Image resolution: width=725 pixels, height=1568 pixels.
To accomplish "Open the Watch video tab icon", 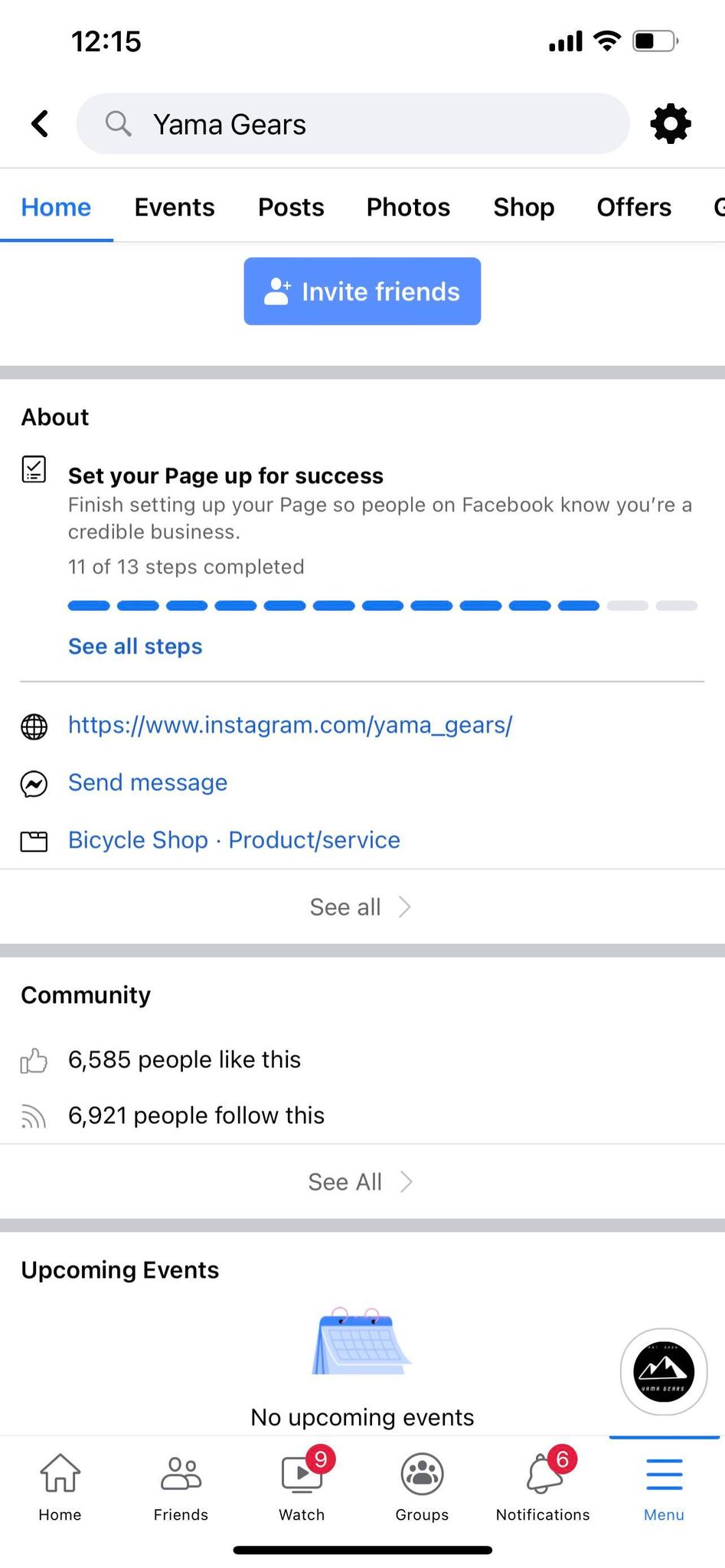I will pos(302,1474).
